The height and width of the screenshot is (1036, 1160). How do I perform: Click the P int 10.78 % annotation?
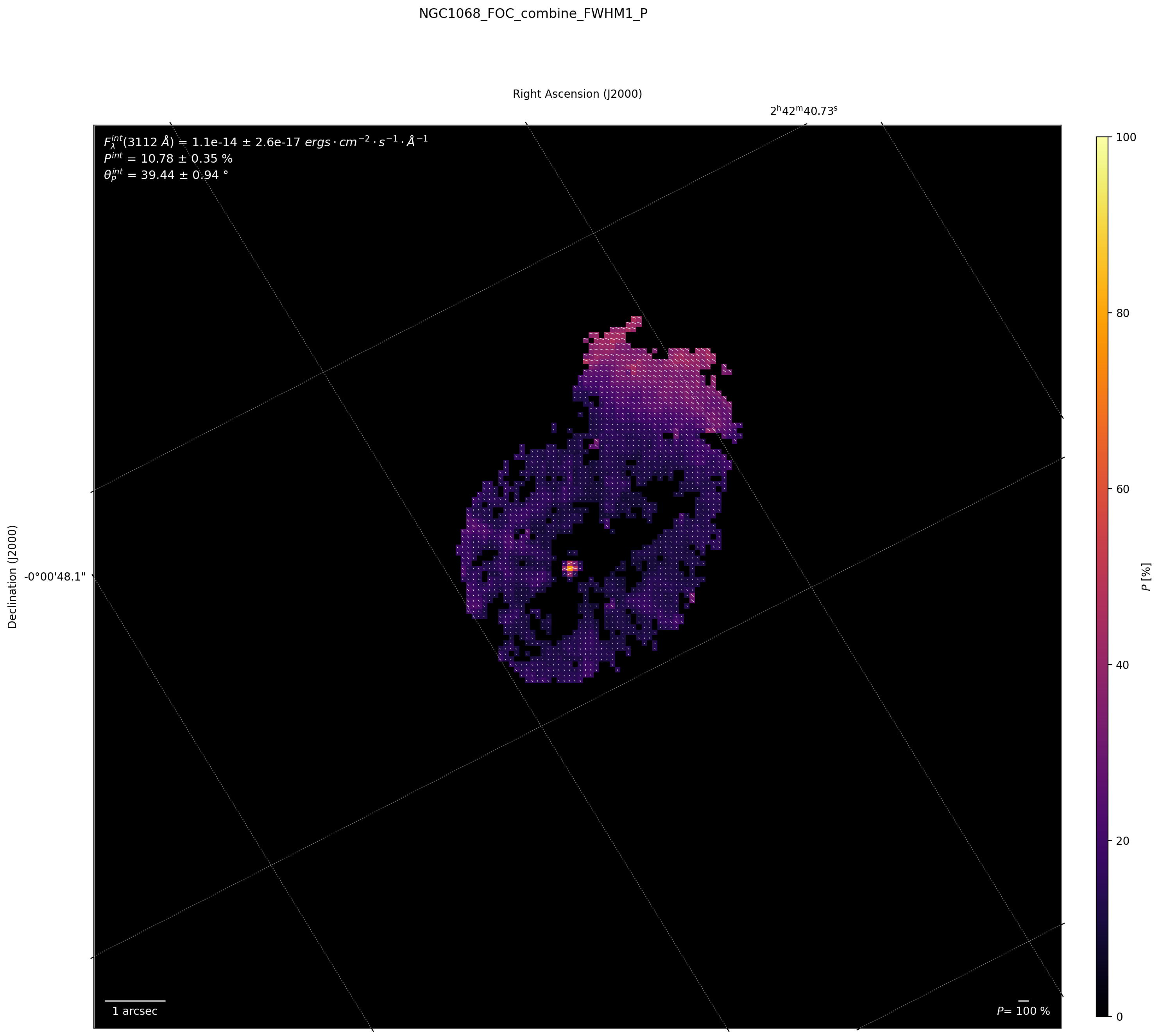168,159
